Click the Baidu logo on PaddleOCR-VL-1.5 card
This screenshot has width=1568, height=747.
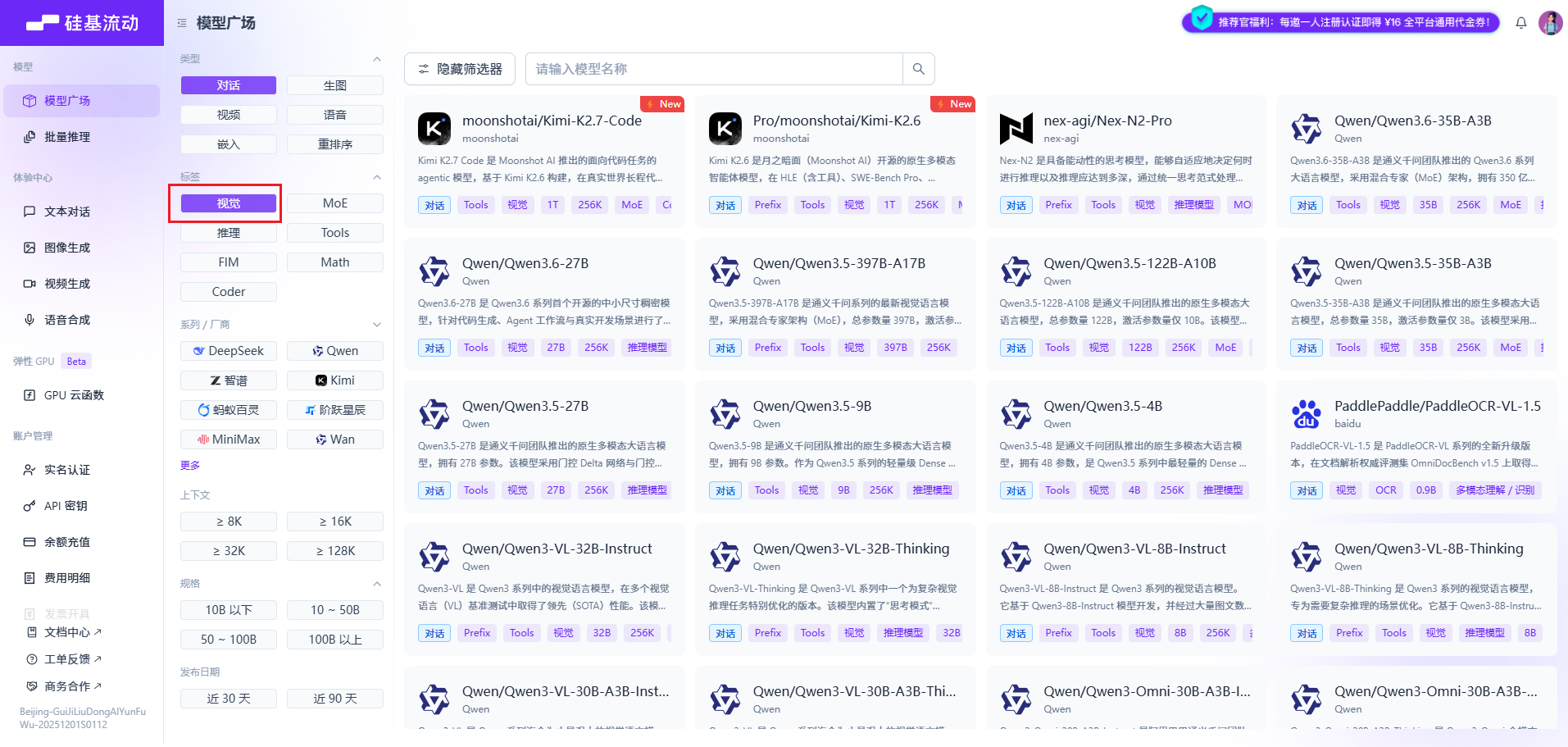point(1307,414)
